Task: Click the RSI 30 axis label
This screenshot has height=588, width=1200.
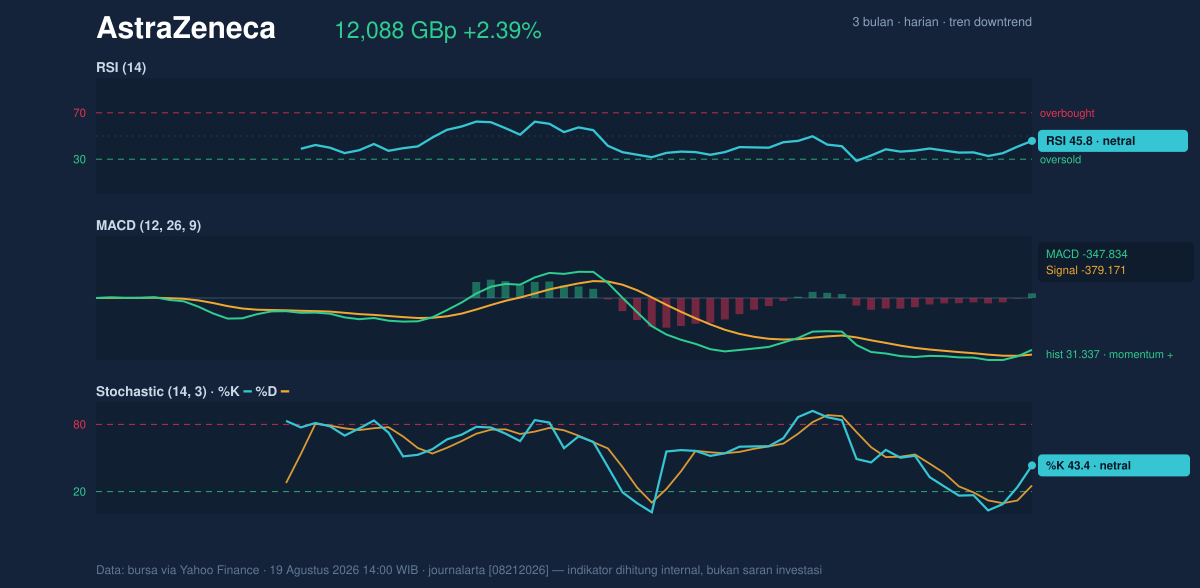Action: (x=79, y=159)
